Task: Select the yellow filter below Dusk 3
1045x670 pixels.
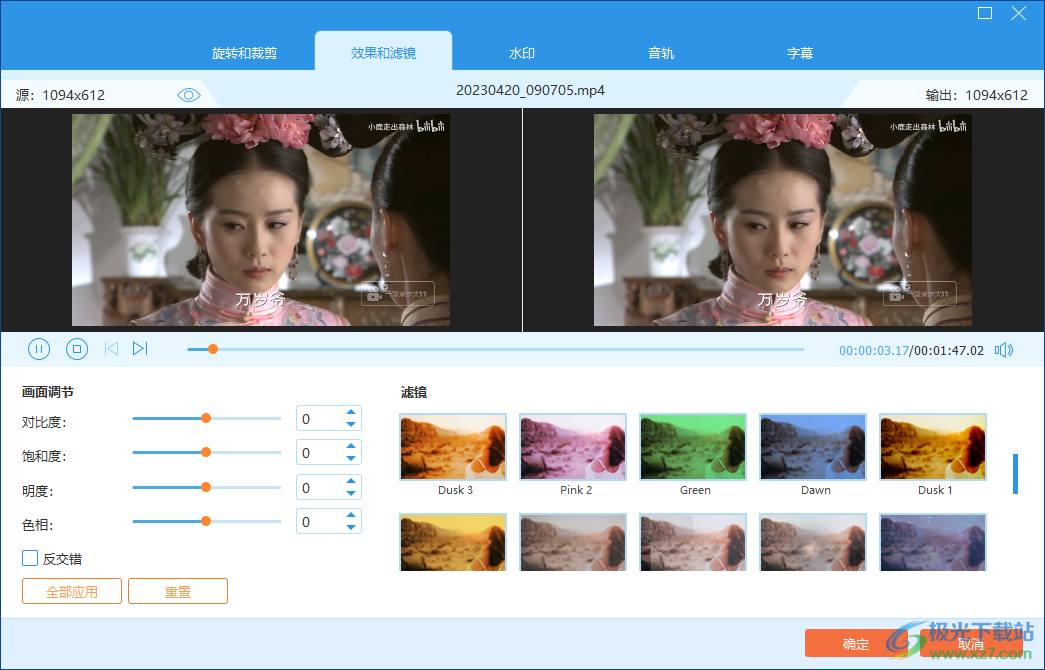Action: point(453,542)
